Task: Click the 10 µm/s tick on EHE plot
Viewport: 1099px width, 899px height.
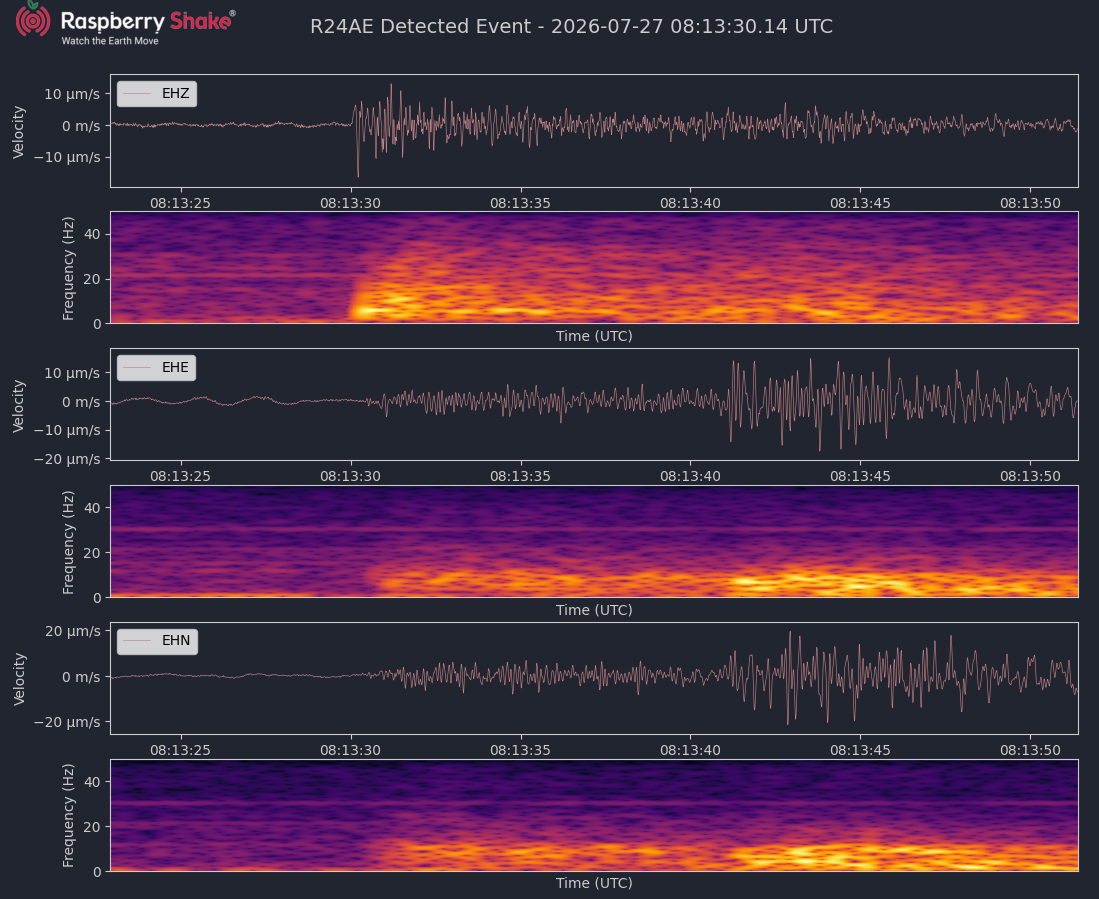Action: [71, 373]
